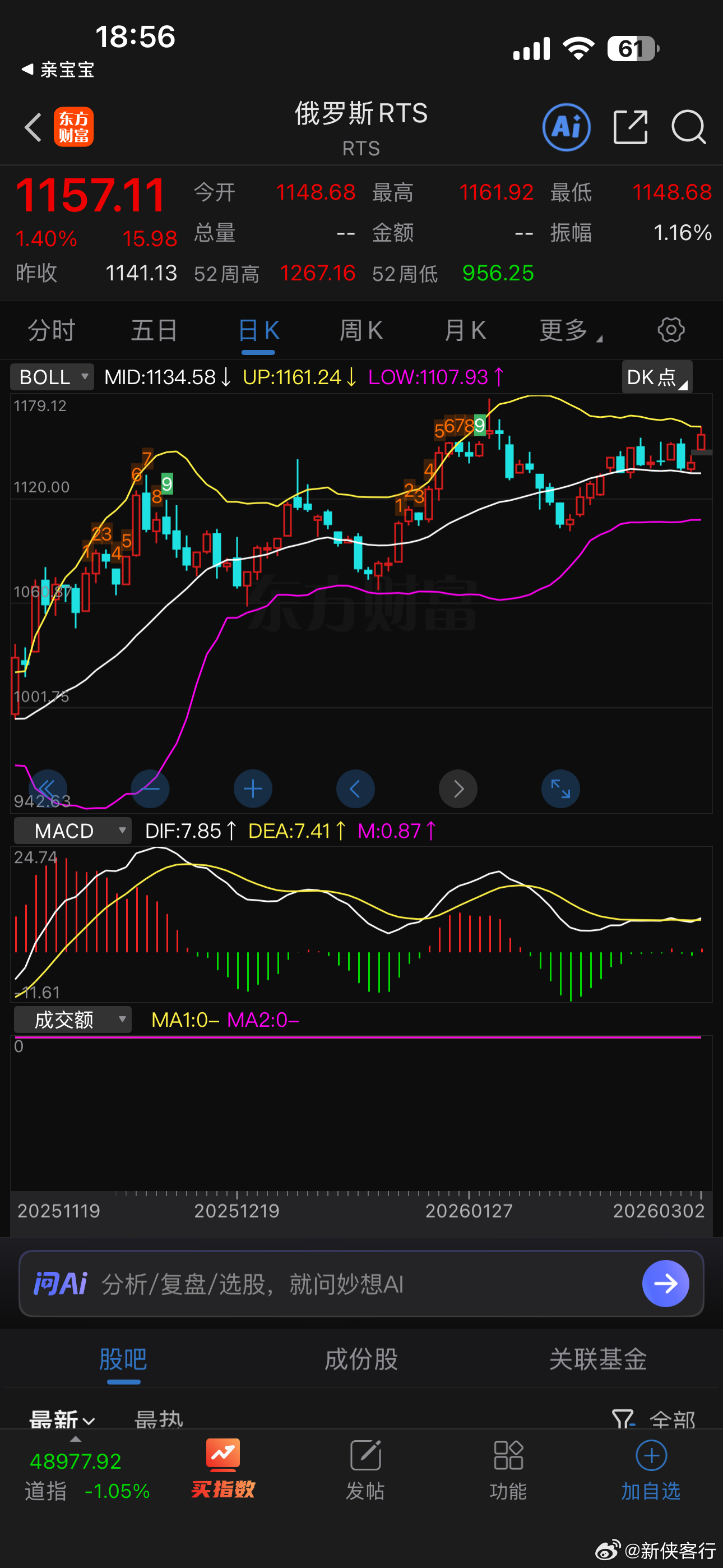Open chart settings gear icon
This screenshot has width=723, height=1568.
click(x=671, y=330)
